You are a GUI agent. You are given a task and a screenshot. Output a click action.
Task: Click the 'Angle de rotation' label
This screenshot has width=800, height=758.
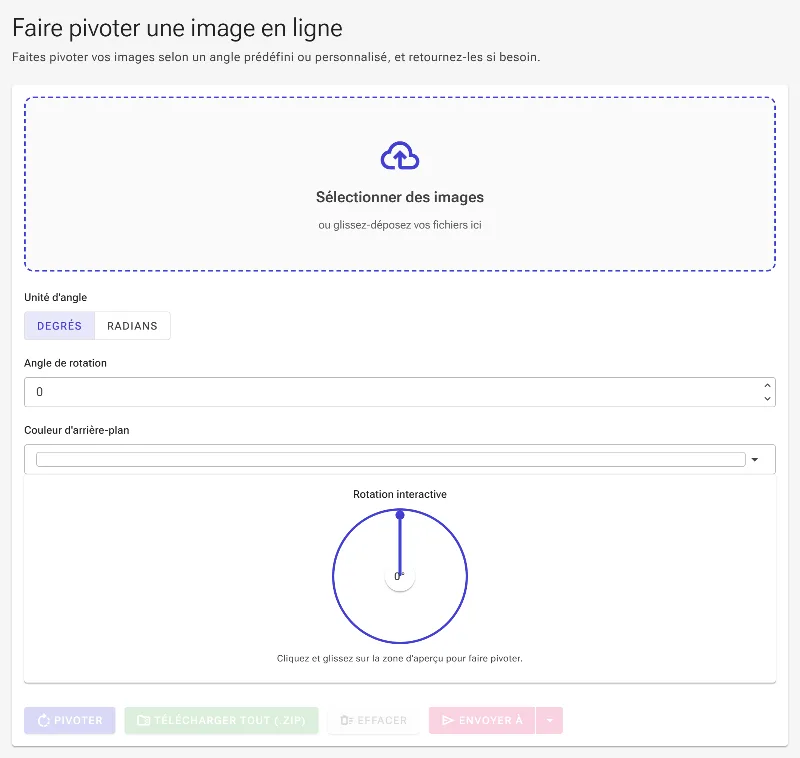click(x=65, y=363)
